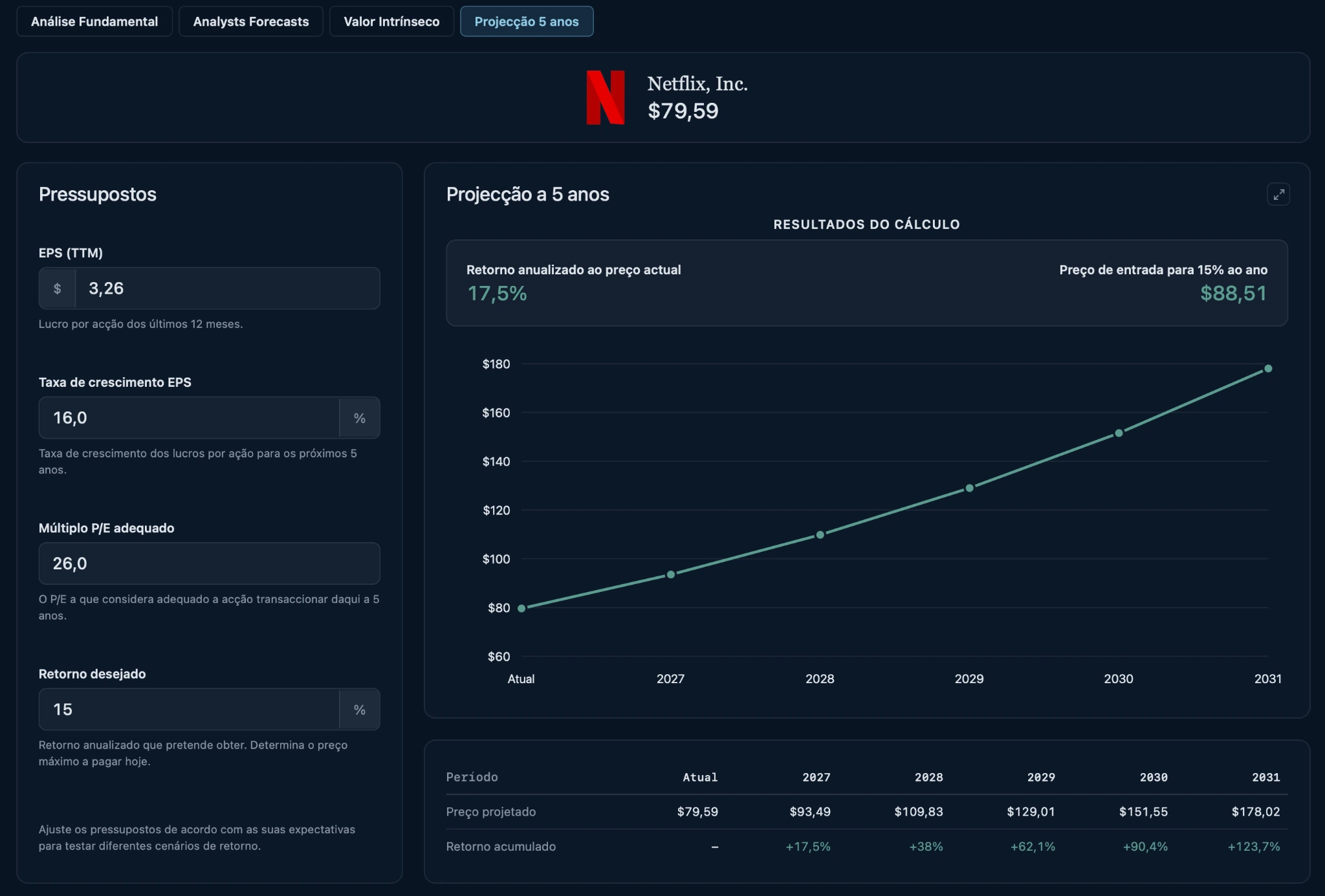Switch to Analysts Forecasts tab
Screen dimensions: 1325x896
coord(251,21)
